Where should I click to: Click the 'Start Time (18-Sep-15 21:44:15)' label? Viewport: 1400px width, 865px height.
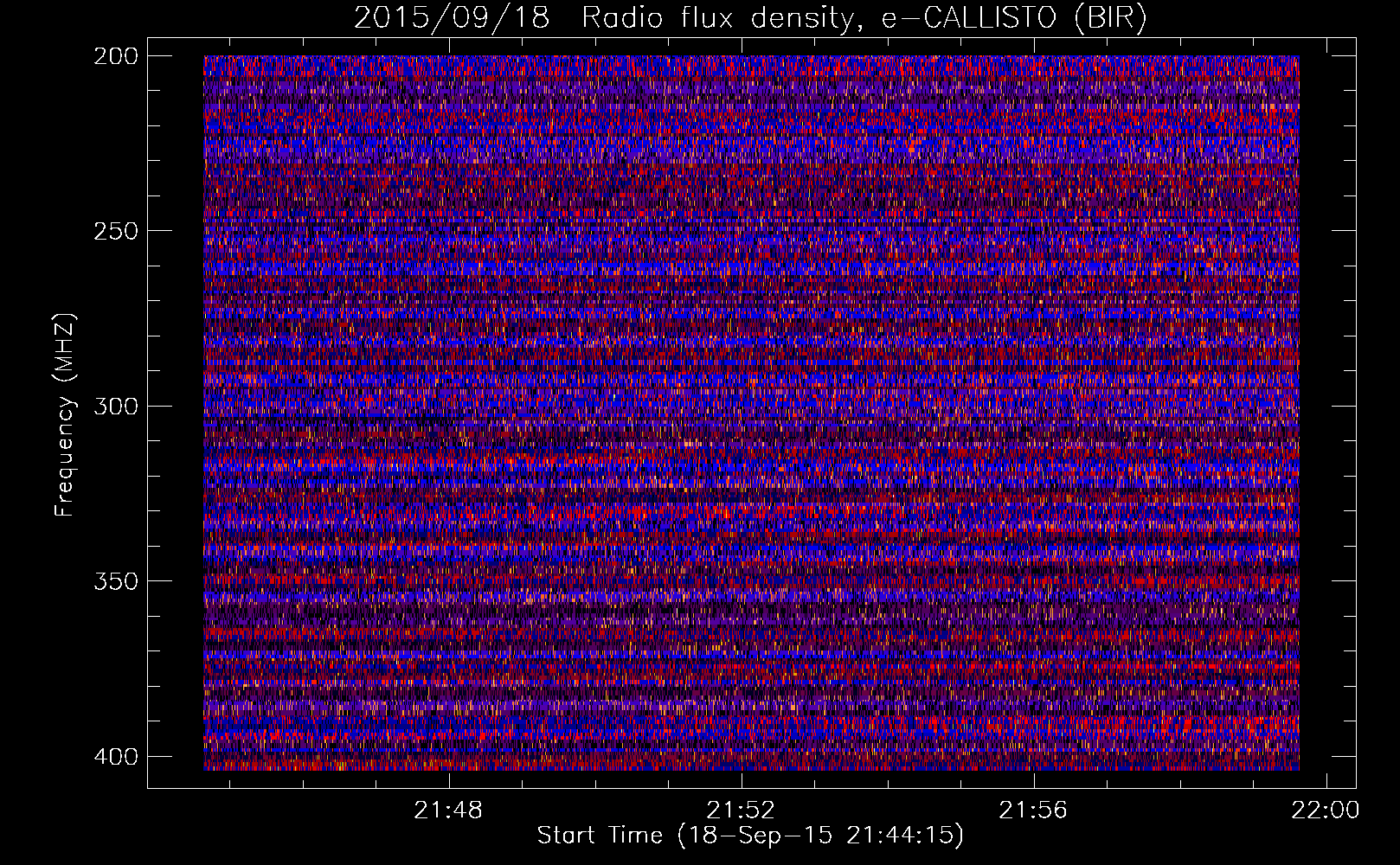tap(750, 836)
